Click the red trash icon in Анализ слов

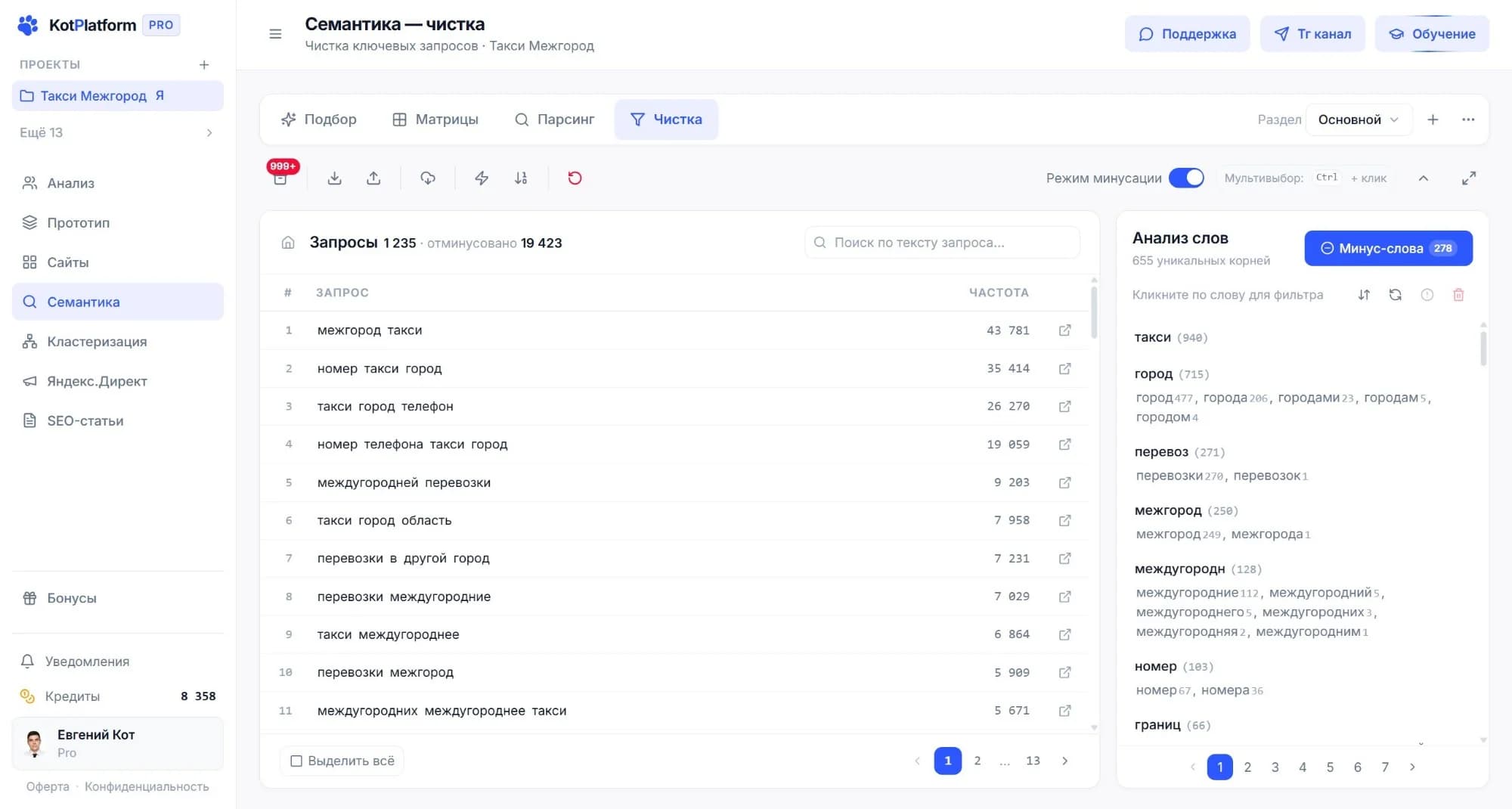[1458, 295]
